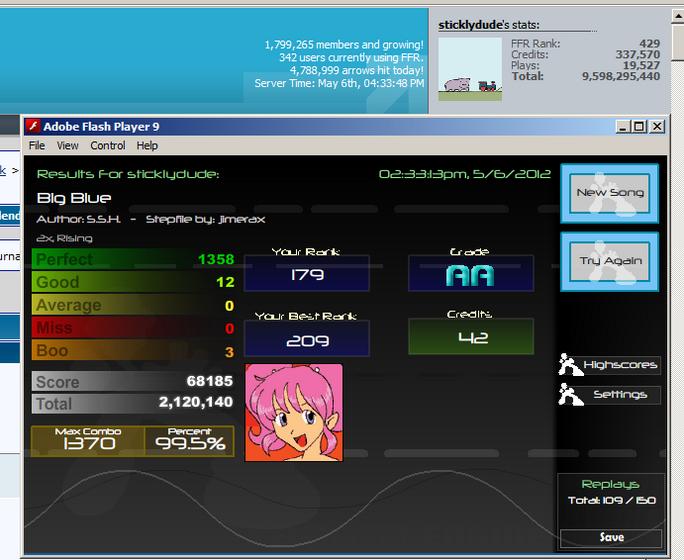Click the stick figure icon beside Highscores
Viewport: 684px width, 560px height.
tap(570, 365)
